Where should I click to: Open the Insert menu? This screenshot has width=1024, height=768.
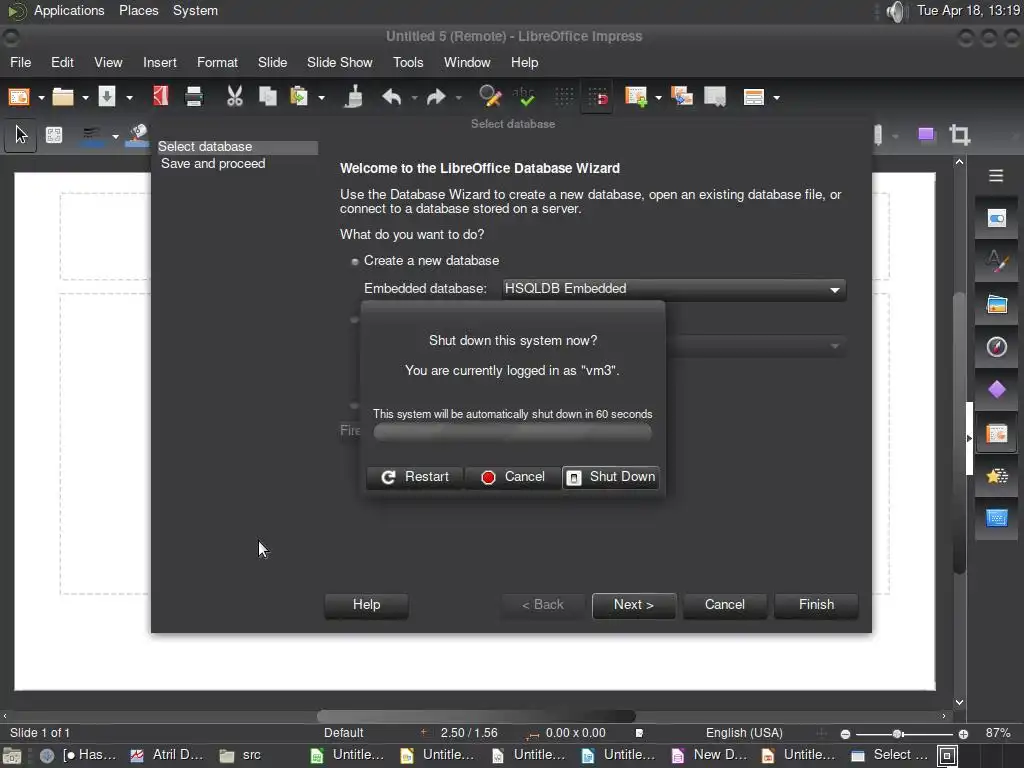click(159, 63)
